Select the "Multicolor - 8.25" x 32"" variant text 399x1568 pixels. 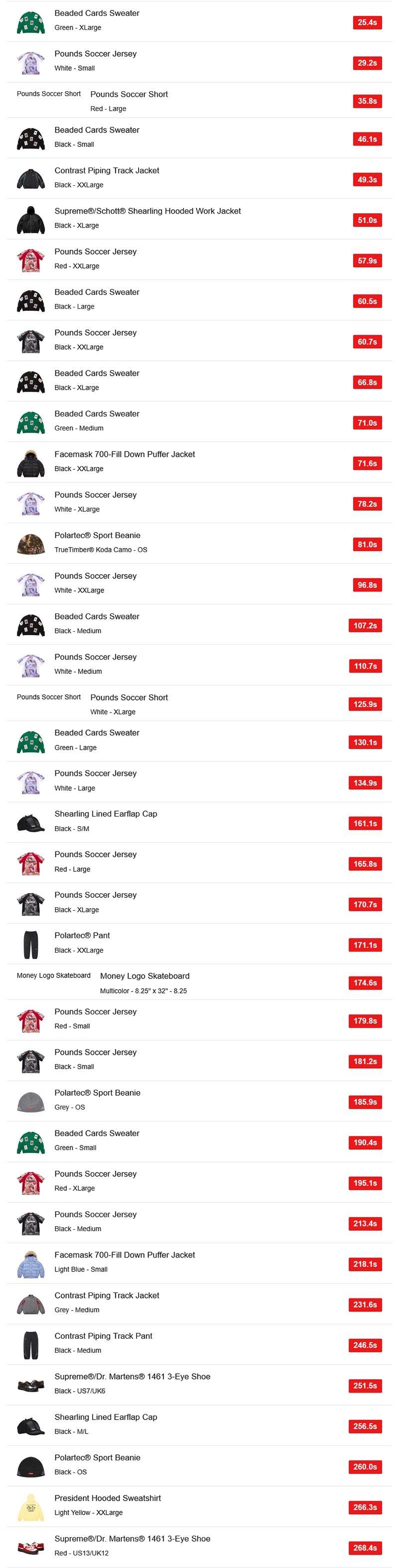tap(143, 991)
